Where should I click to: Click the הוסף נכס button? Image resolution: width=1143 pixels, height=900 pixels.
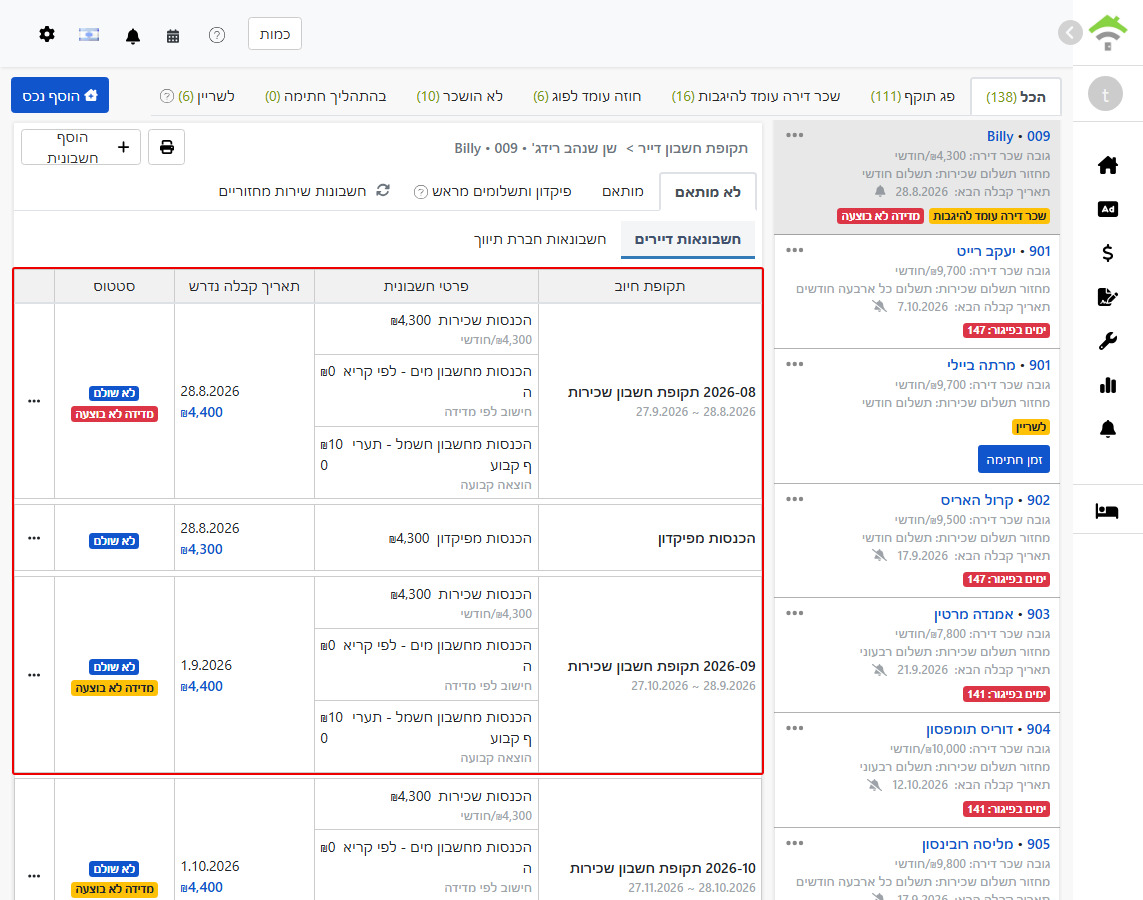click(60, 95)
